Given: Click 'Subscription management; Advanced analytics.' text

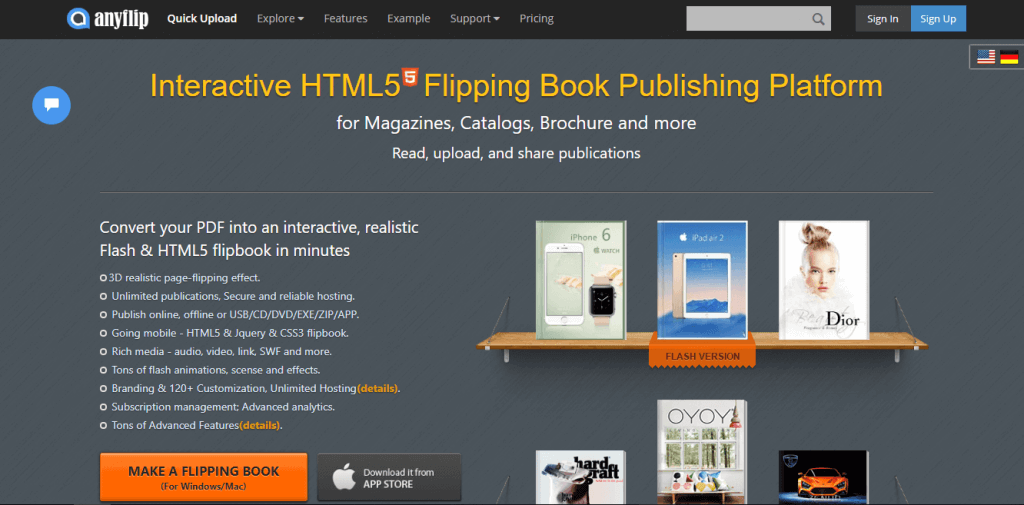Looking at the screenshot, I should pos(223,406).
